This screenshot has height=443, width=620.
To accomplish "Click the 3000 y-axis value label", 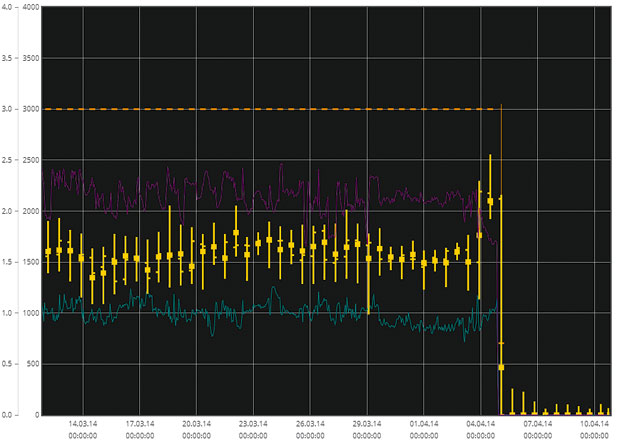I will (x=31, y=109).
